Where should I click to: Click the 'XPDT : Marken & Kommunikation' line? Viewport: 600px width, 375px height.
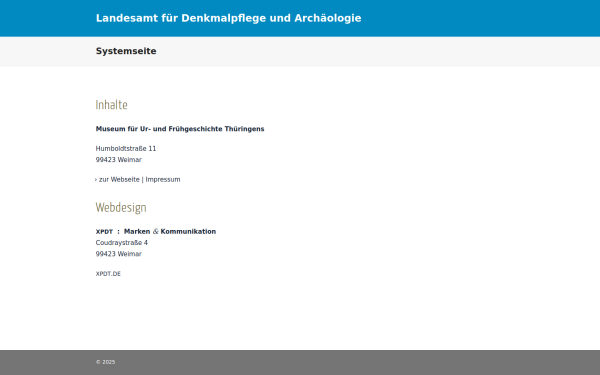pyautogui.click(x=156, y=232)
